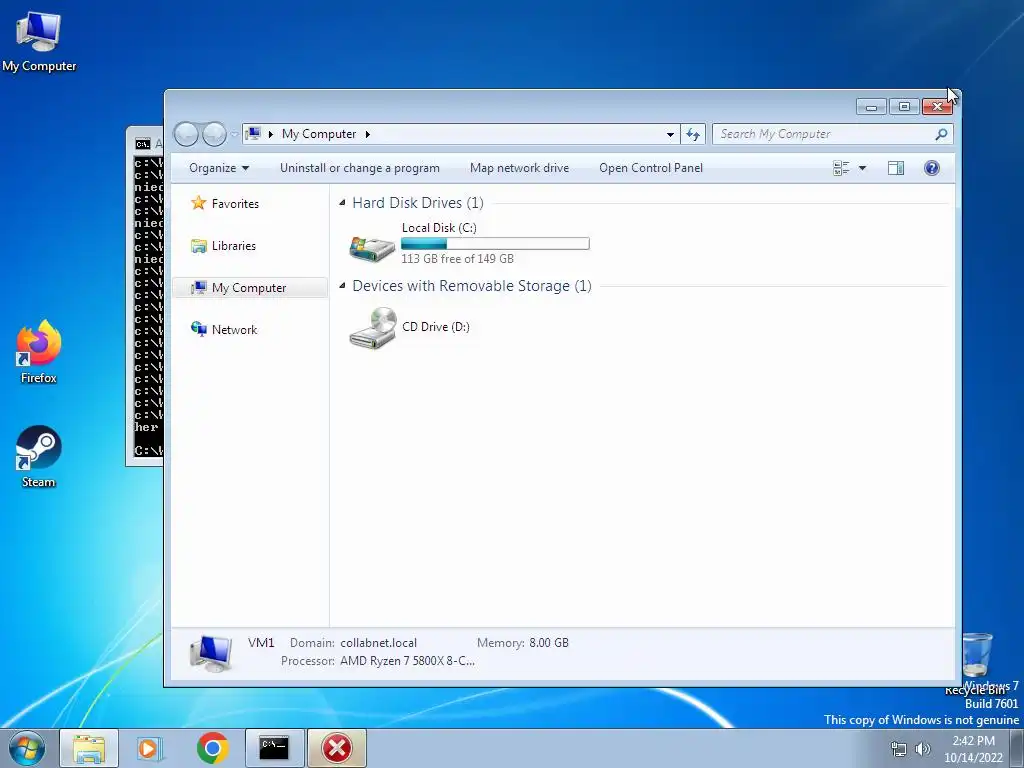Click the VM1 computer icon in details pane
This screenshot has width=1024, height=768.
click(210, 654)
